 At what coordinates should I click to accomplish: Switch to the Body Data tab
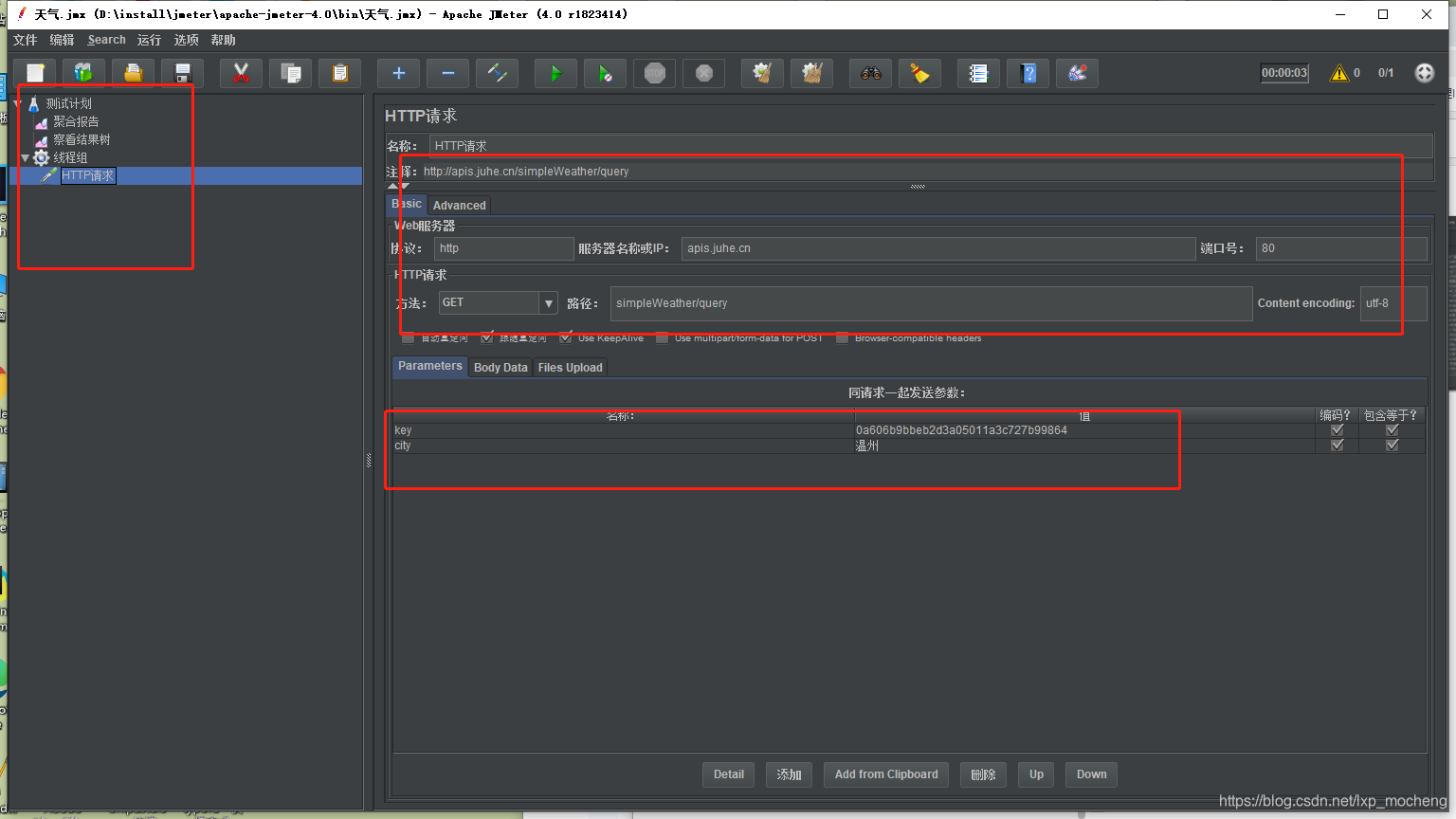pyautogui.click(x=500, y=368)
